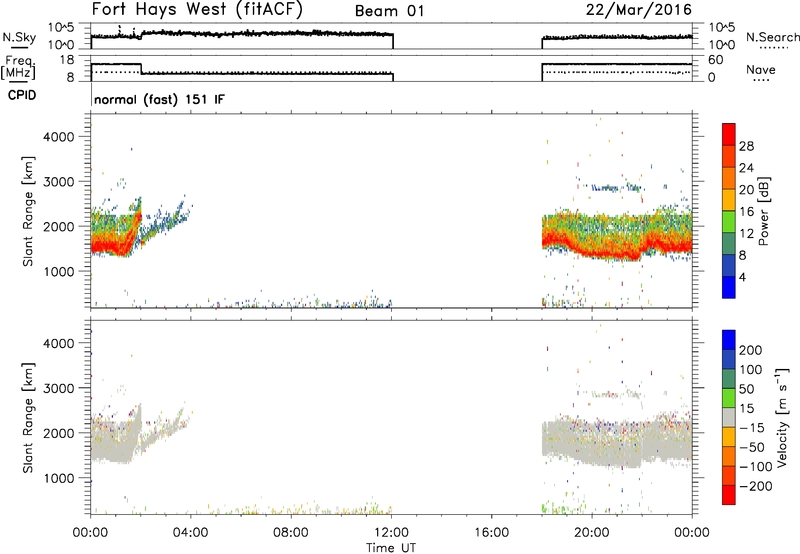The image size is (800, 554).
Task: Select the "normal (fast) 151 IF" mode text
Action: (159, 99)
